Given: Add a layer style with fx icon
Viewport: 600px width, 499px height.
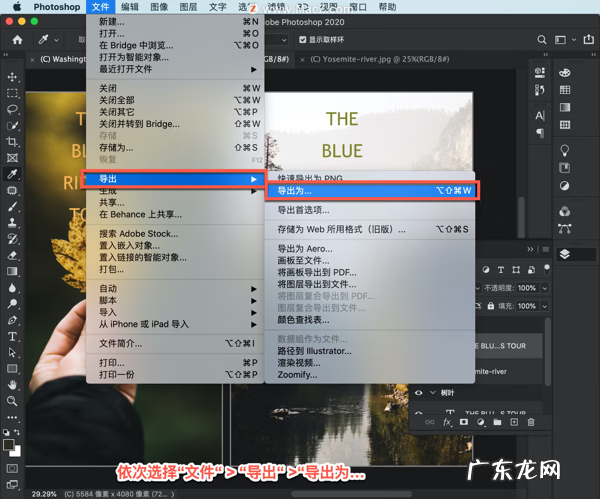Looking at the screenshot, I should 447,422.
